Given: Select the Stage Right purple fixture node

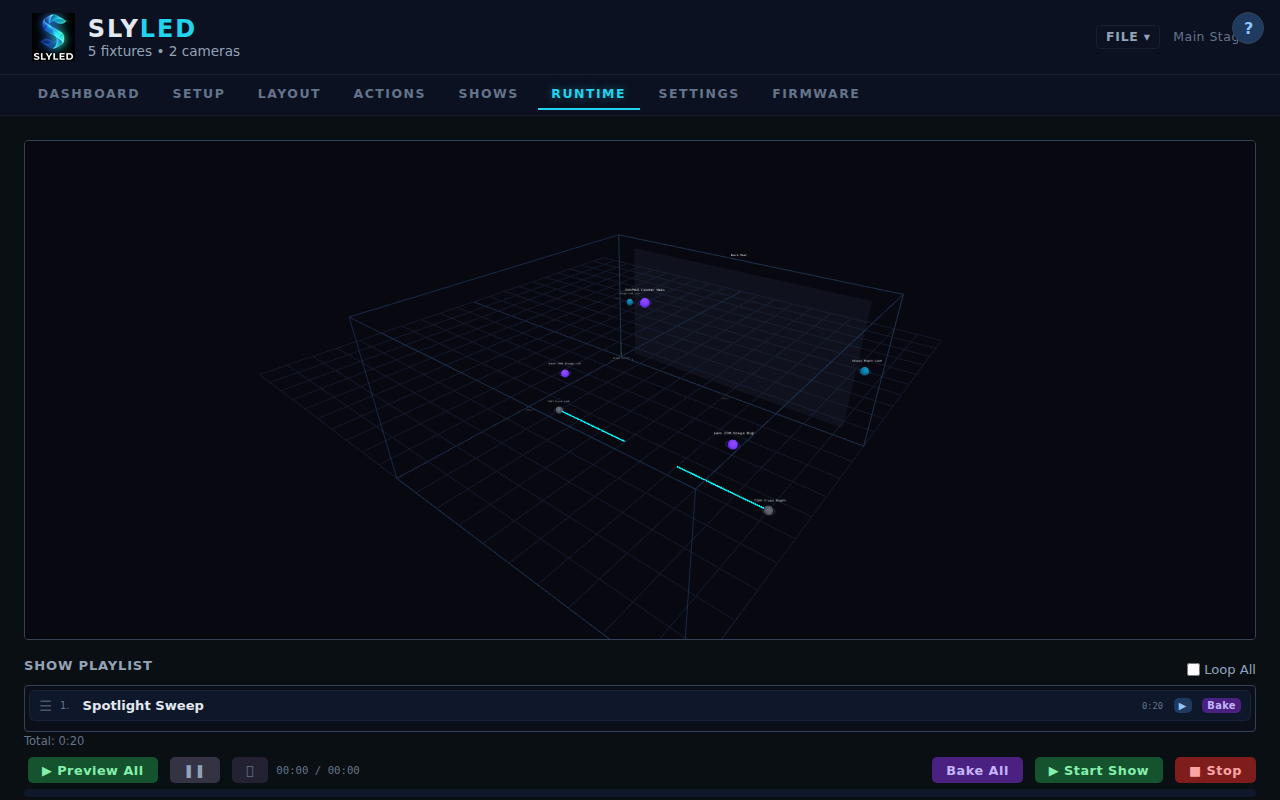Looking at the screenshot, I should 733,444.
